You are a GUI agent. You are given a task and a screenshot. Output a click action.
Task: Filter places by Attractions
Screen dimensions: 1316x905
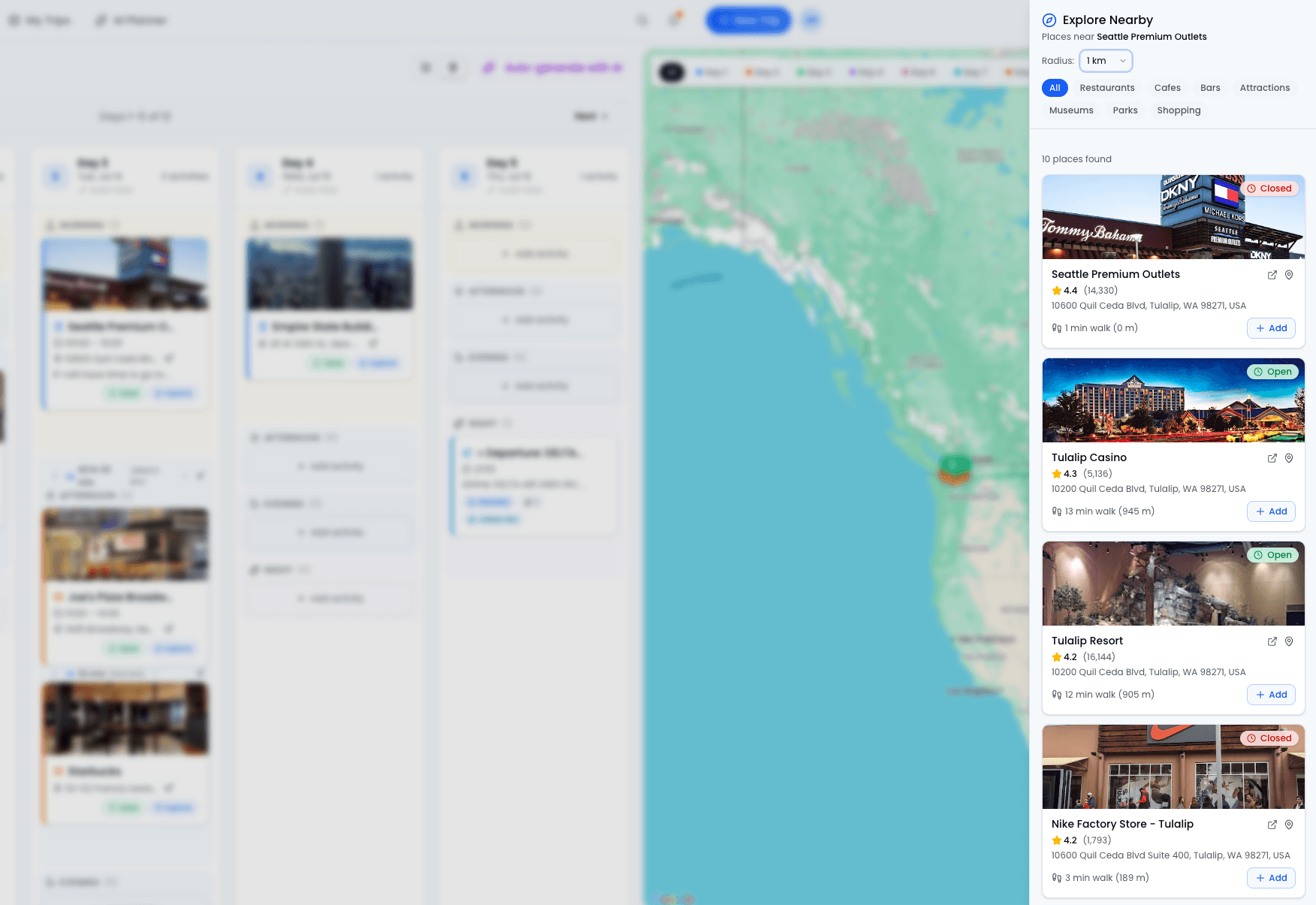click(x=1265, y=88)
